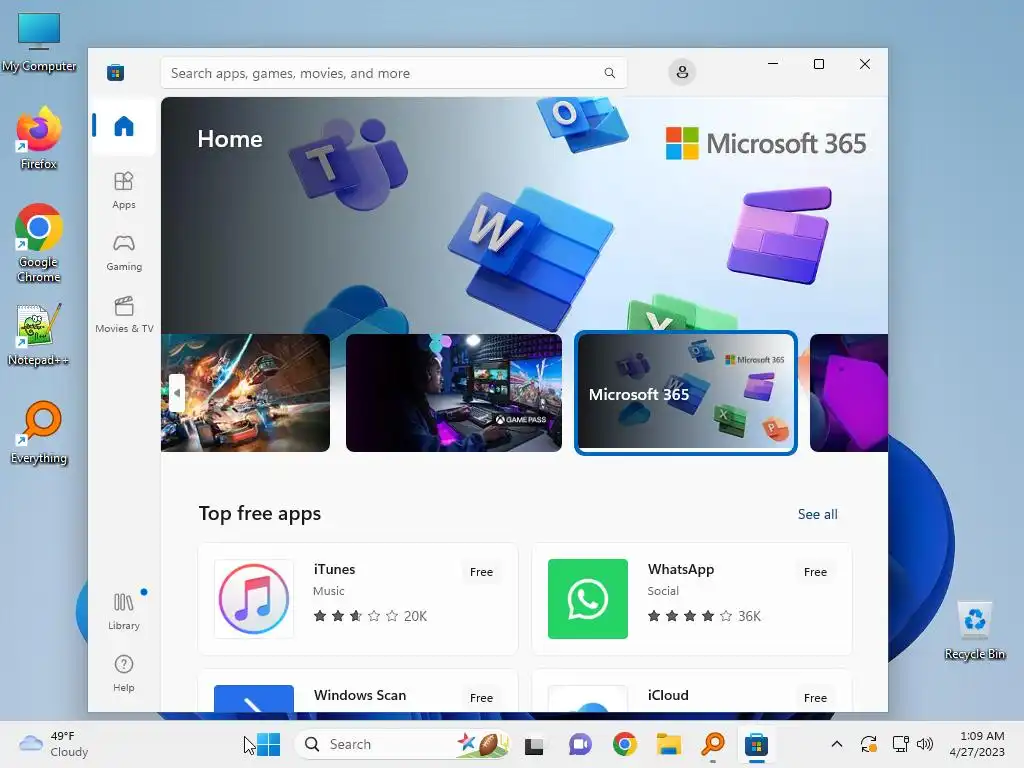Open Firefox desktop shortcut

pyautogui.click(x=39, y=139)
